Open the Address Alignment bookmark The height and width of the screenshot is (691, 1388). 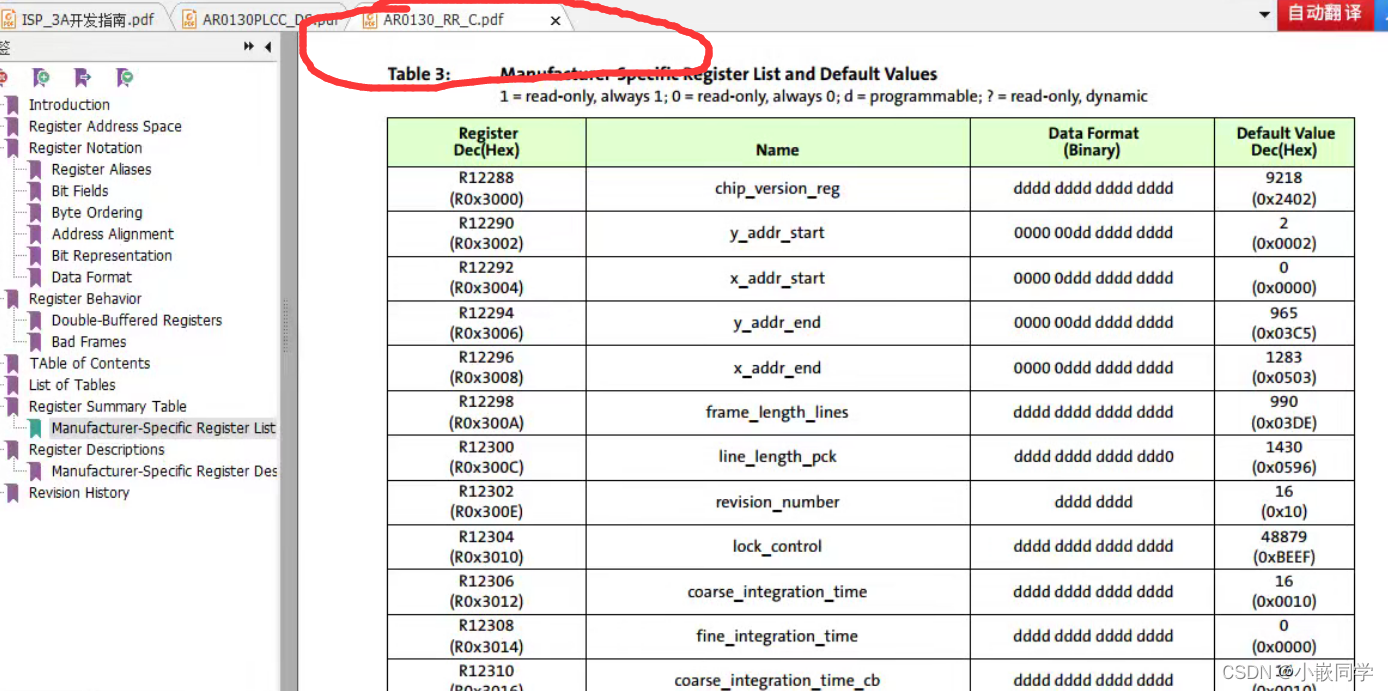tap(112, 234)
